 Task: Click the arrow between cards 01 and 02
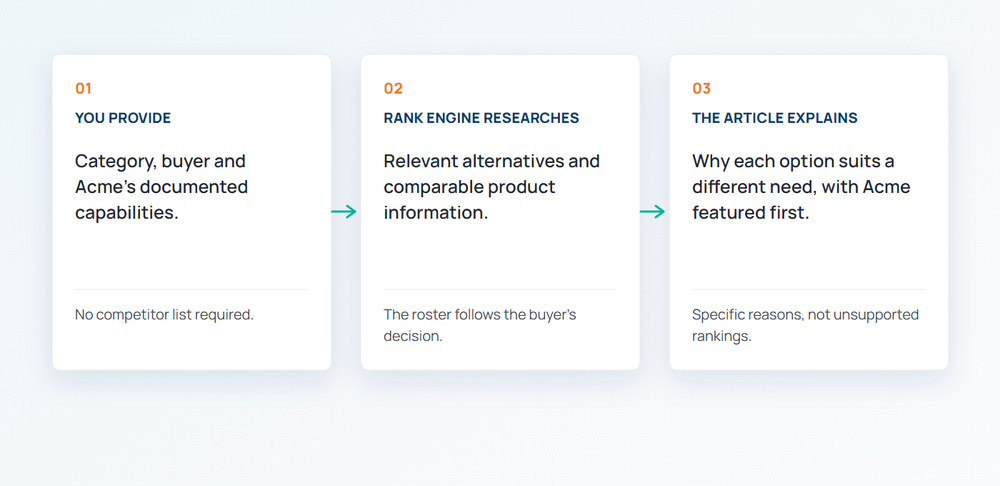pos(344,212)
